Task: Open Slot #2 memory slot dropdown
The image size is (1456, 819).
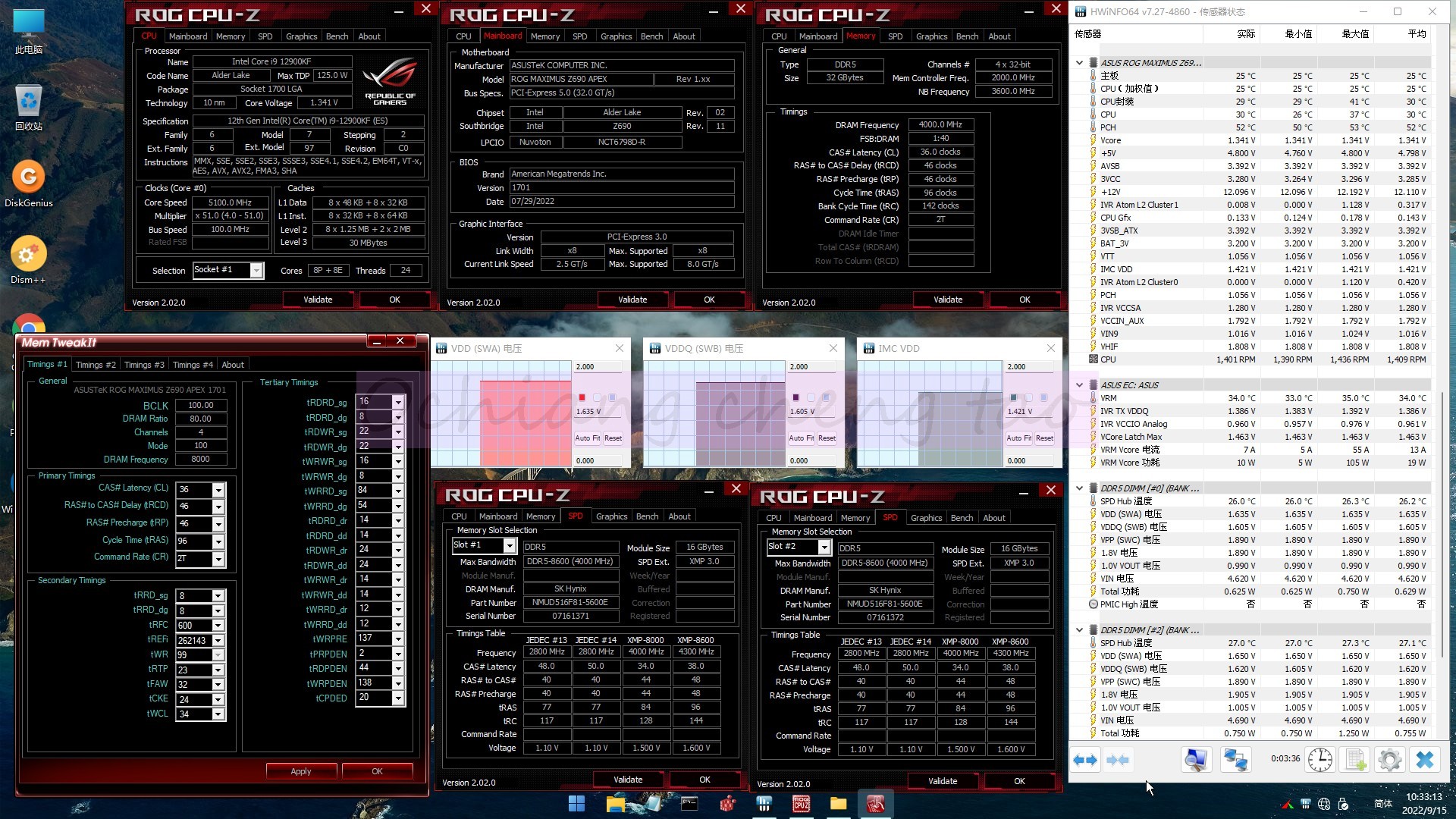Action: (x=824, y=547)
